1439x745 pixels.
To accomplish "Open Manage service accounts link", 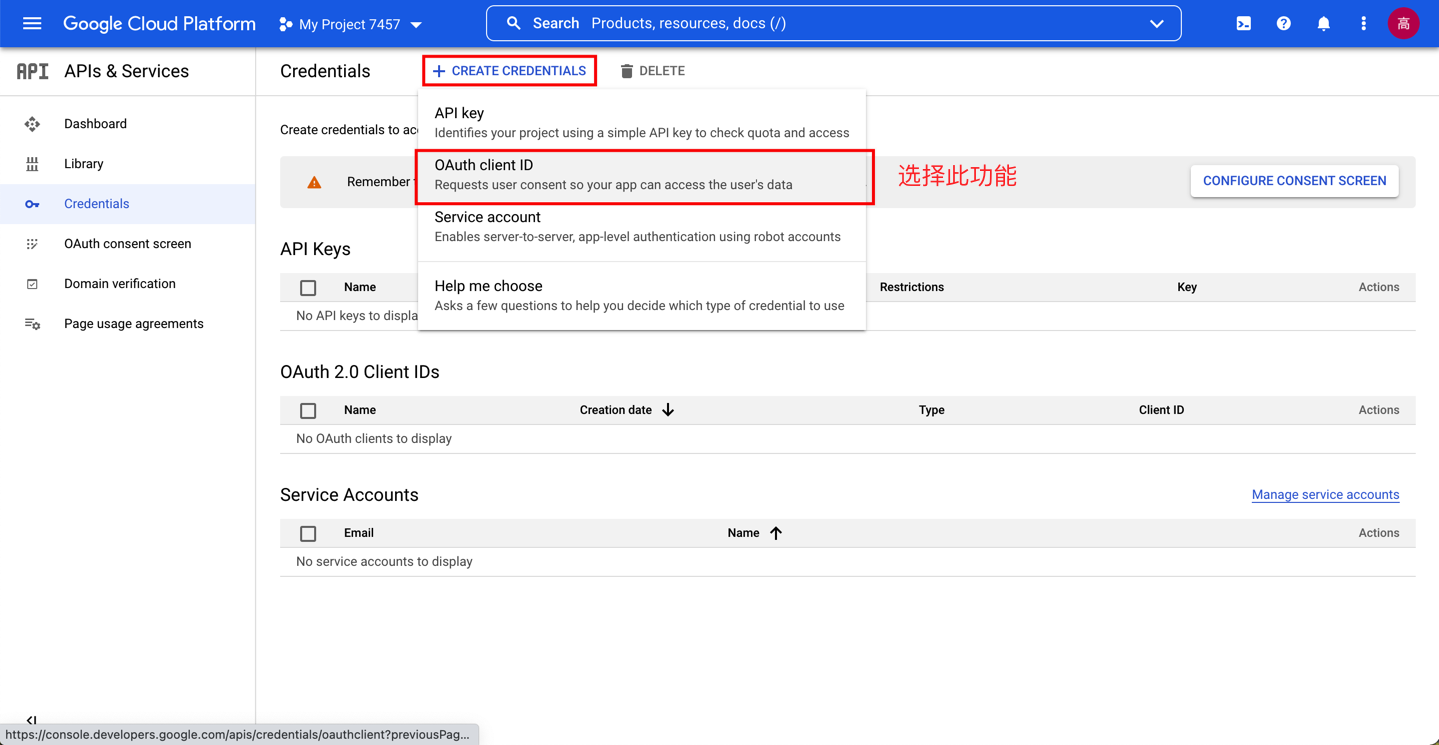I will pyautogui.click(x=1325, y=495).
